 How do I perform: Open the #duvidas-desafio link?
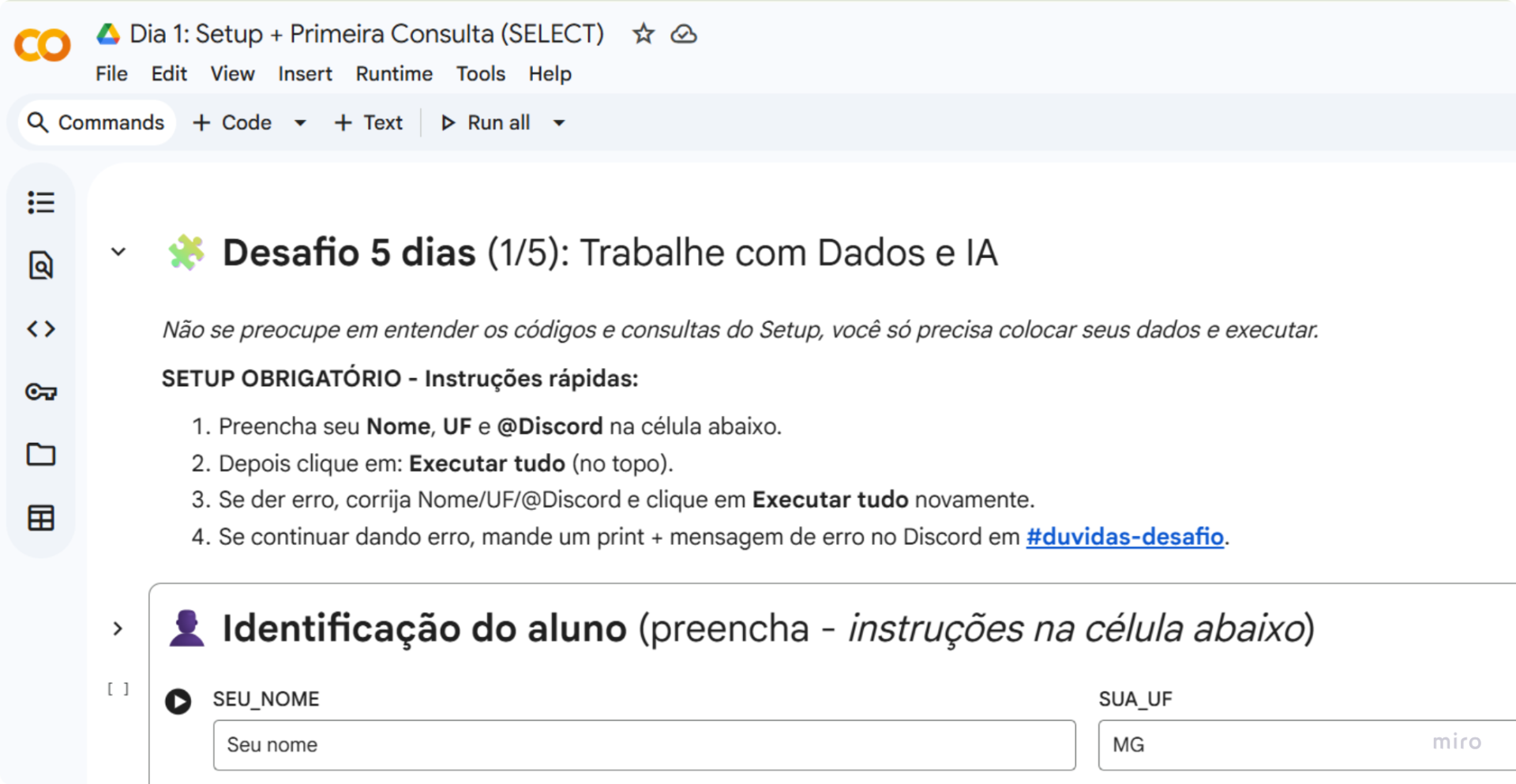1124,537
